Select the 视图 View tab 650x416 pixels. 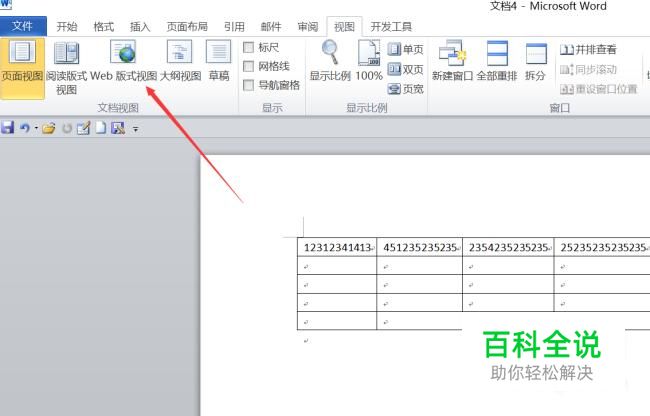tap(344, 27)
